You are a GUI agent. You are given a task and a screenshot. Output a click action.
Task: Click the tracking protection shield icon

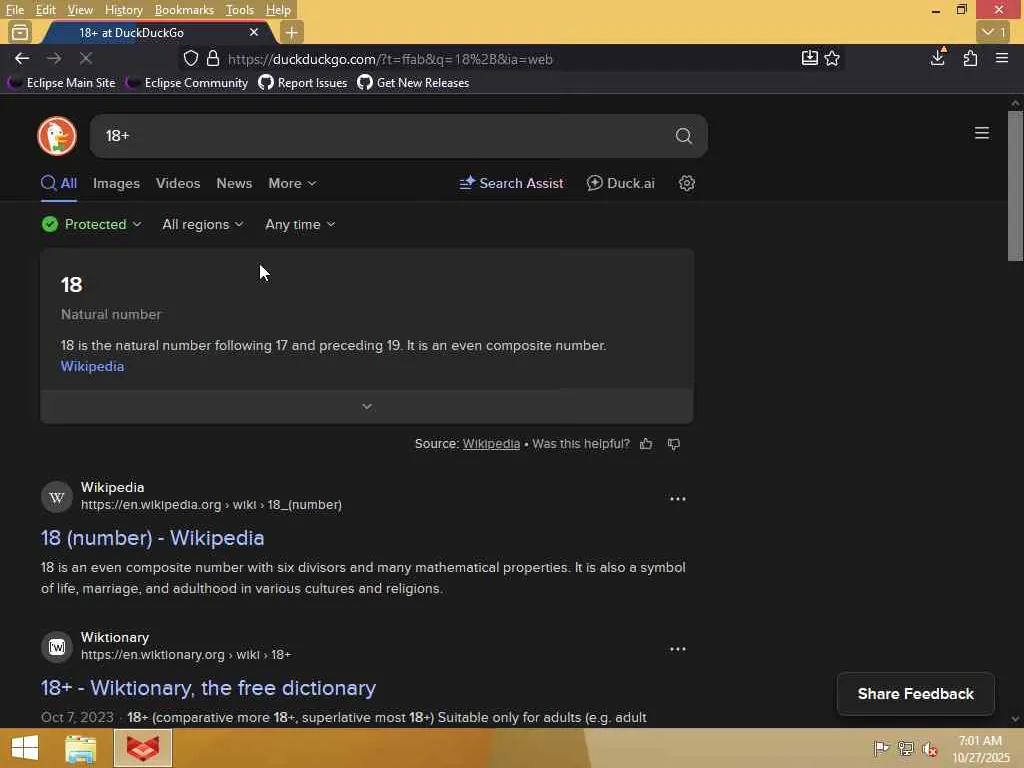(191, 59)
